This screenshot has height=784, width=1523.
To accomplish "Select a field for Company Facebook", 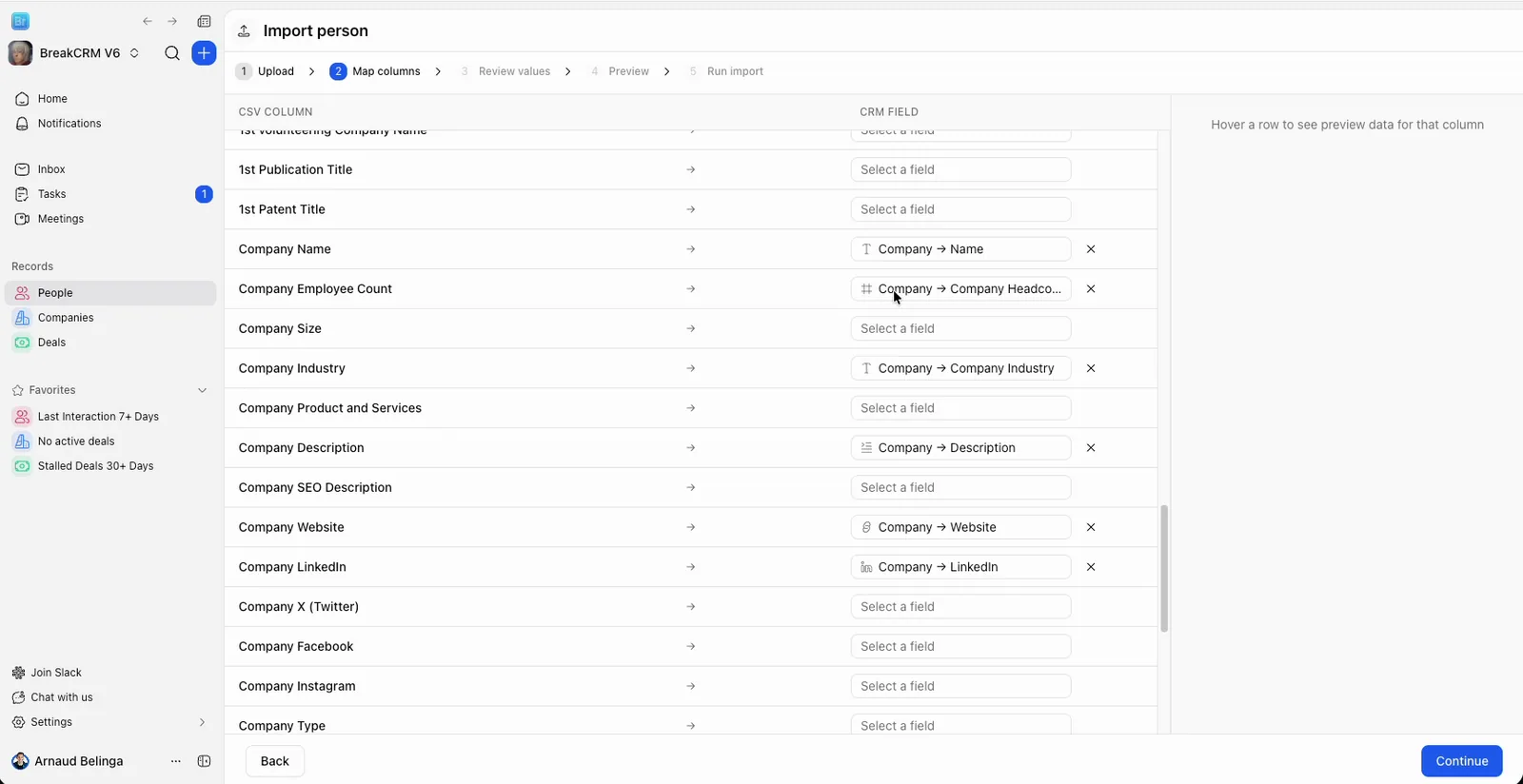I will tap(960, 647).
